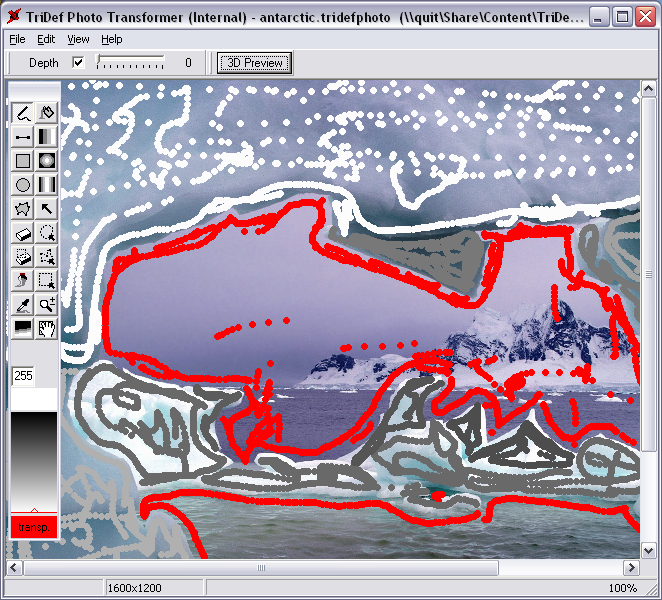Select the filled rectangle tool
This screenshot has height=600, width=662.
click(22, 161)
